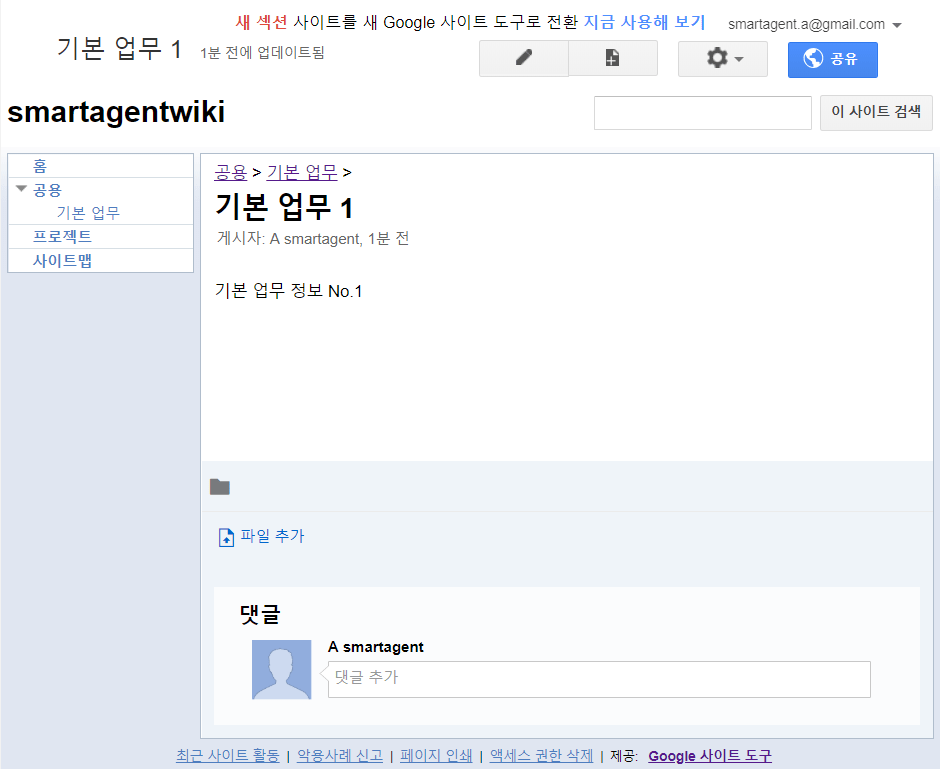Viewport: 940px width, 769px height.
Task: Select 기본 업무 sidebar sub-item
Action: coord(88,212)
